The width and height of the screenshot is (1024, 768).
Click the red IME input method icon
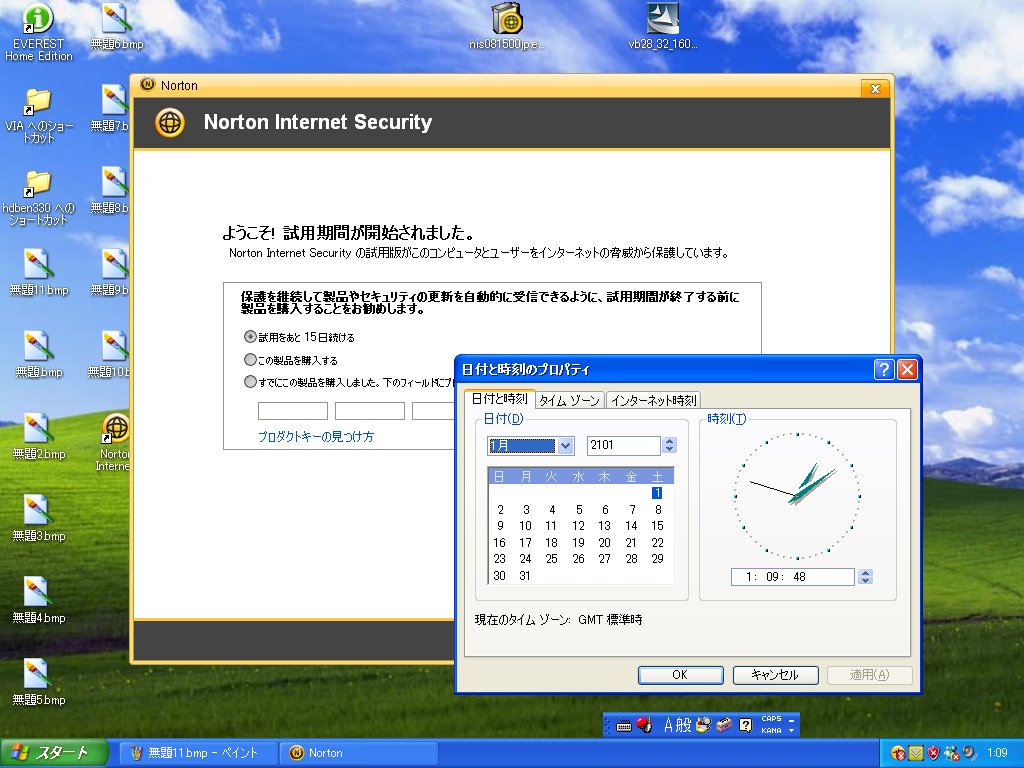pos(644,725)
